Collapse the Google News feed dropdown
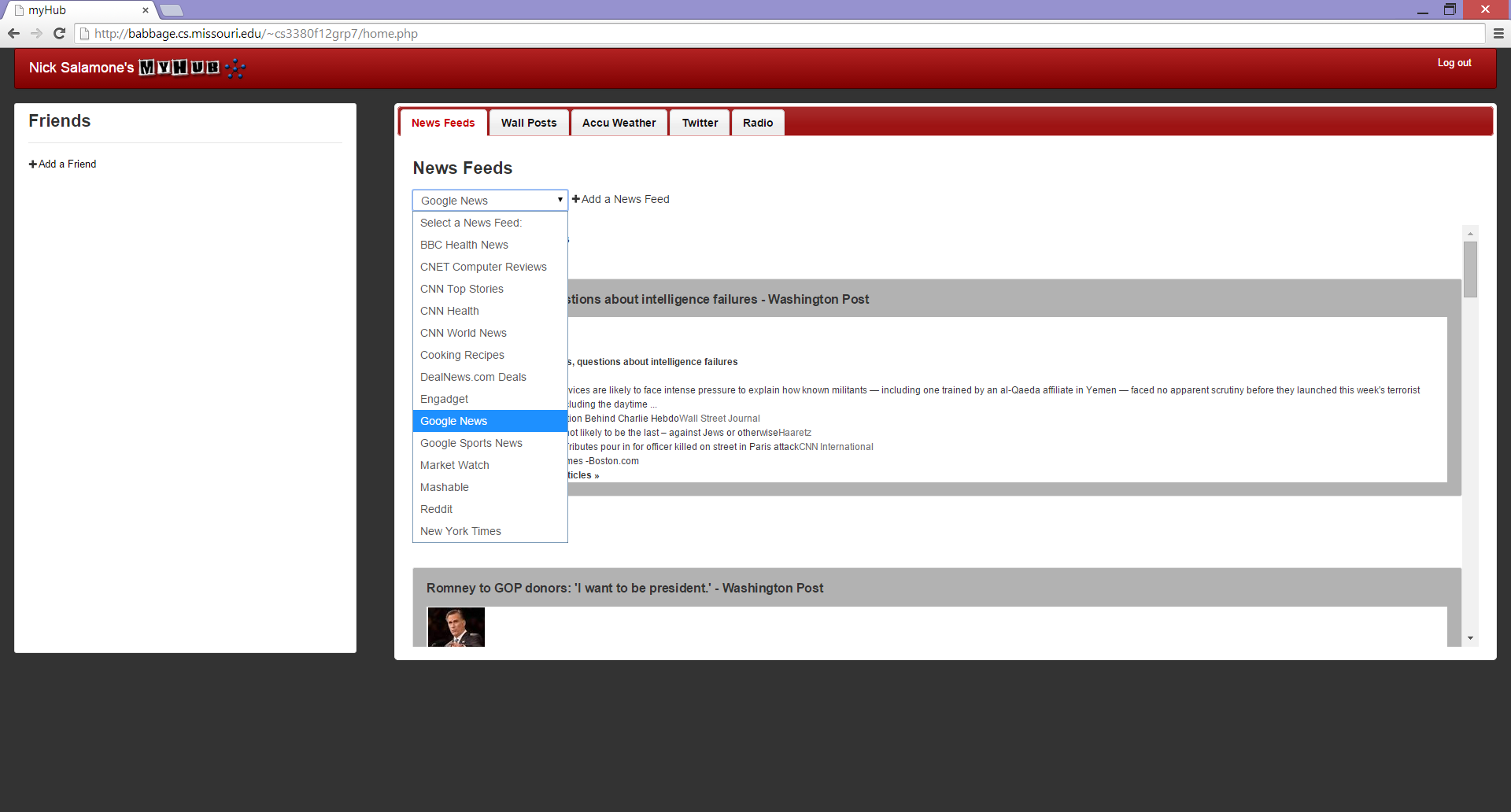1511x812 pixels. click(490, 200)
